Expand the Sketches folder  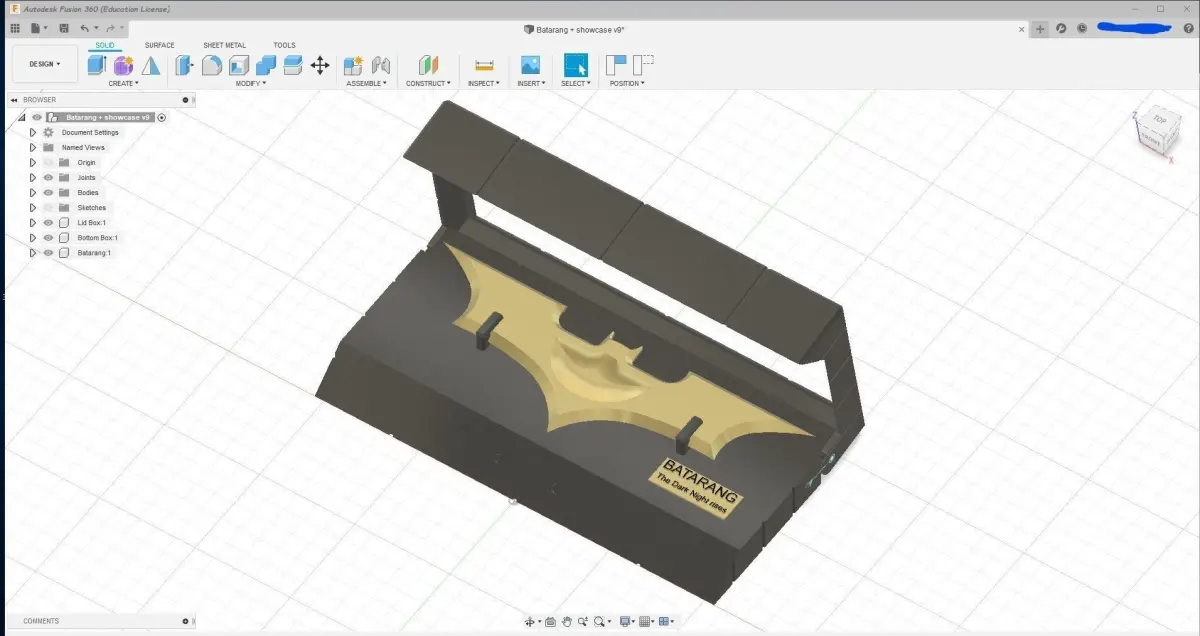tap(33, 207)
